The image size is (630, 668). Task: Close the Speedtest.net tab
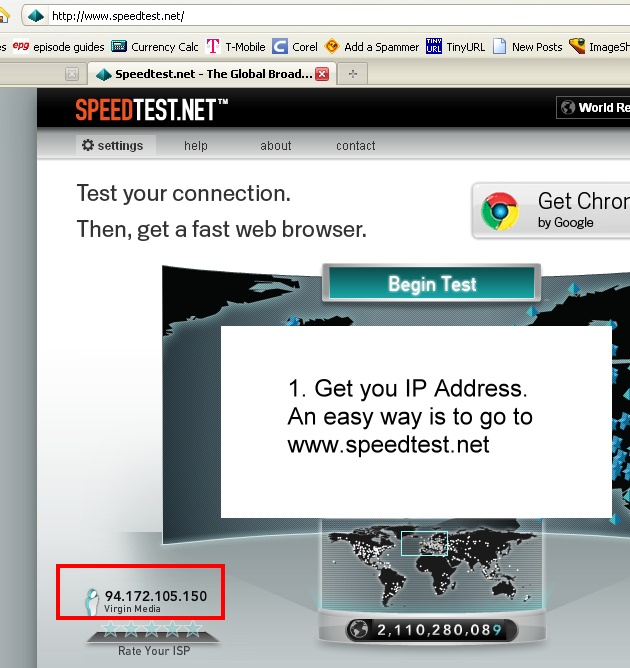[x=322, y=74]
